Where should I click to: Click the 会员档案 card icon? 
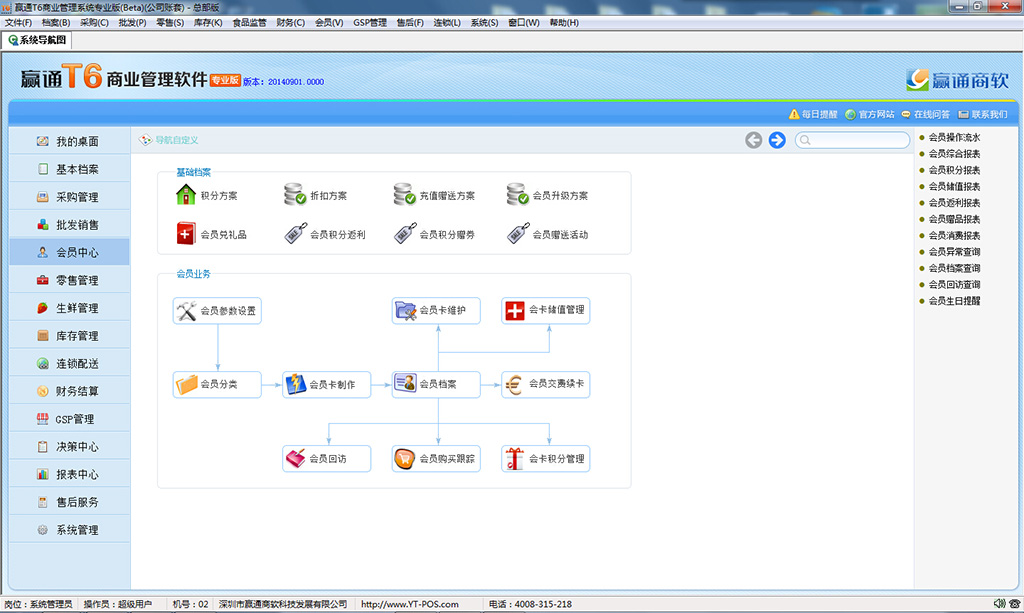point(405,384)
